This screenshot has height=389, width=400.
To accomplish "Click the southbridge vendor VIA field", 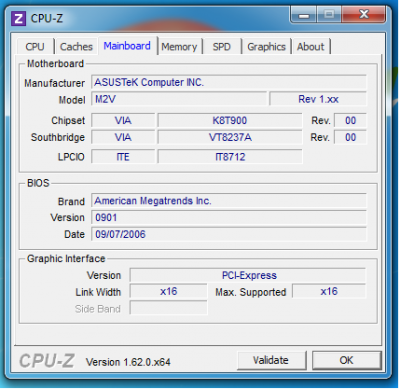I will pos(123,137).
